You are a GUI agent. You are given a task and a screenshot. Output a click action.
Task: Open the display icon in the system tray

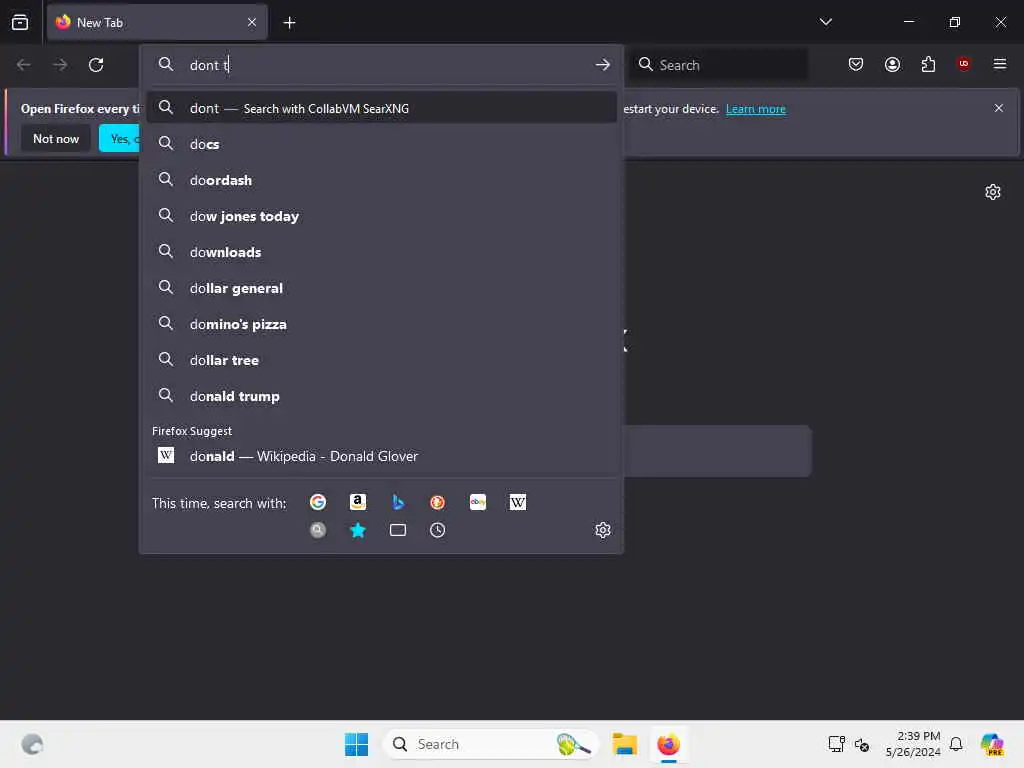[837, 744]
